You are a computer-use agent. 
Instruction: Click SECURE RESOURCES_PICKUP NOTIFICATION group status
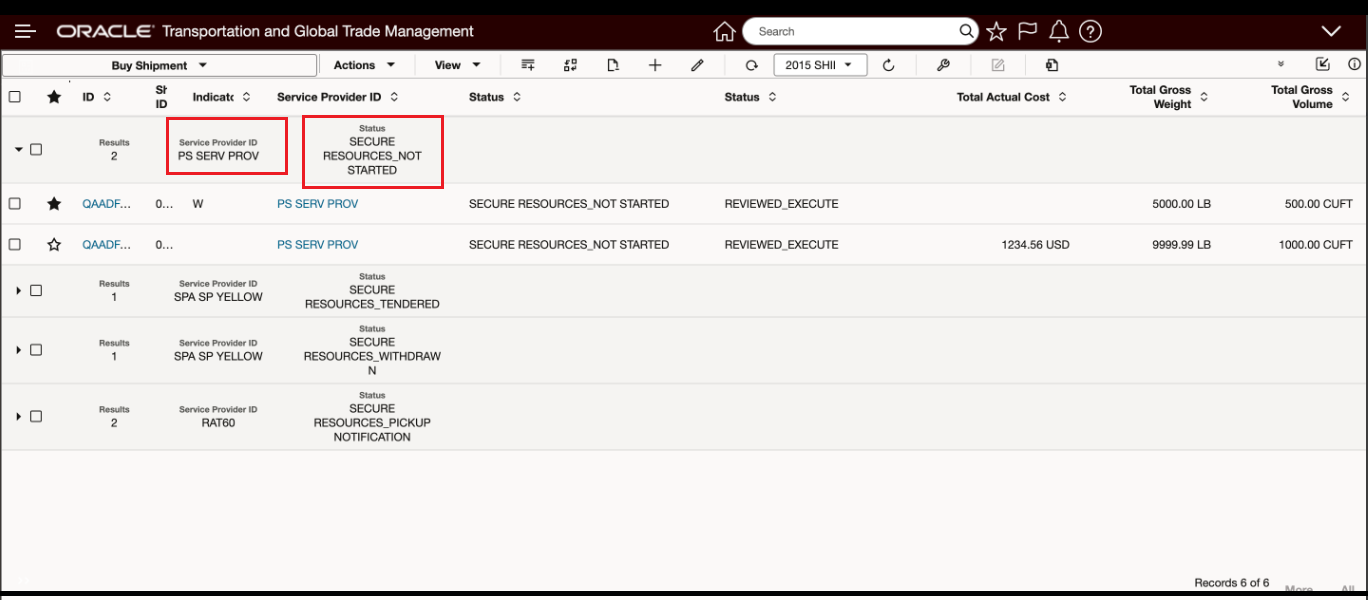[372, 423]
